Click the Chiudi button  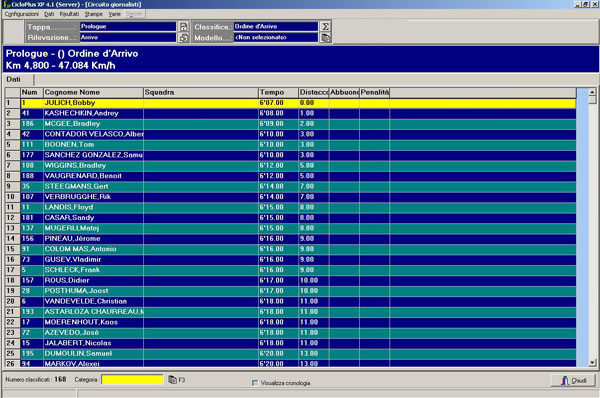coord(574,380)
